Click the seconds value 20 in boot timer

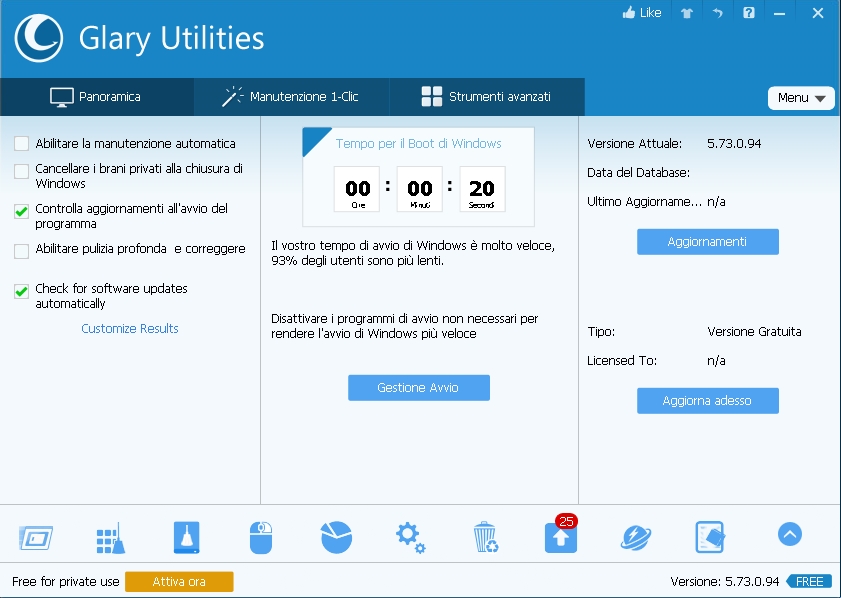coord(482,188)
